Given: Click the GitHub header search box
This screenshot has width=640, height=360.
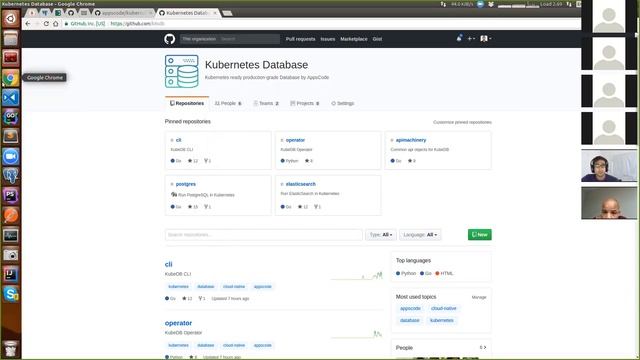Looking at the screenshot, I should click(230, 39).
